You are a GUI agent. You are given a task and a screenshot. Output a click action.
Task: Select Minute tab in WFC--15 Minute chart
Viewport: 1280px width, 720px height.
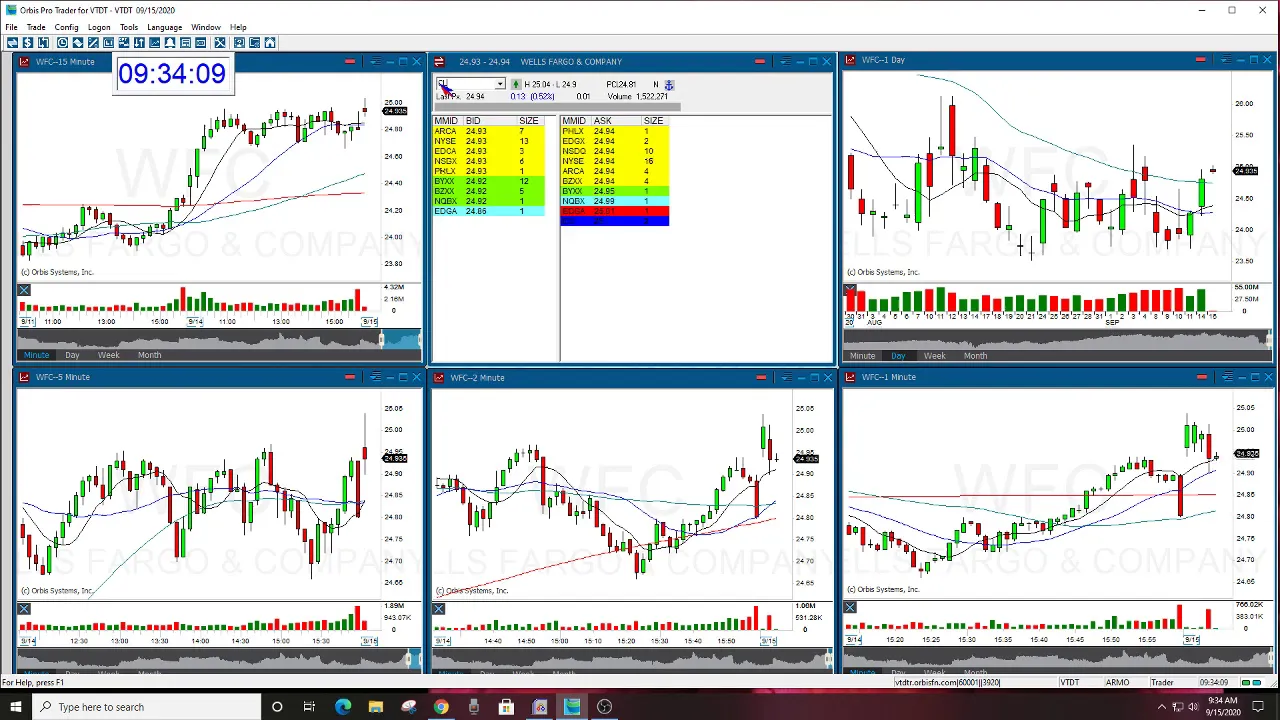36,355
